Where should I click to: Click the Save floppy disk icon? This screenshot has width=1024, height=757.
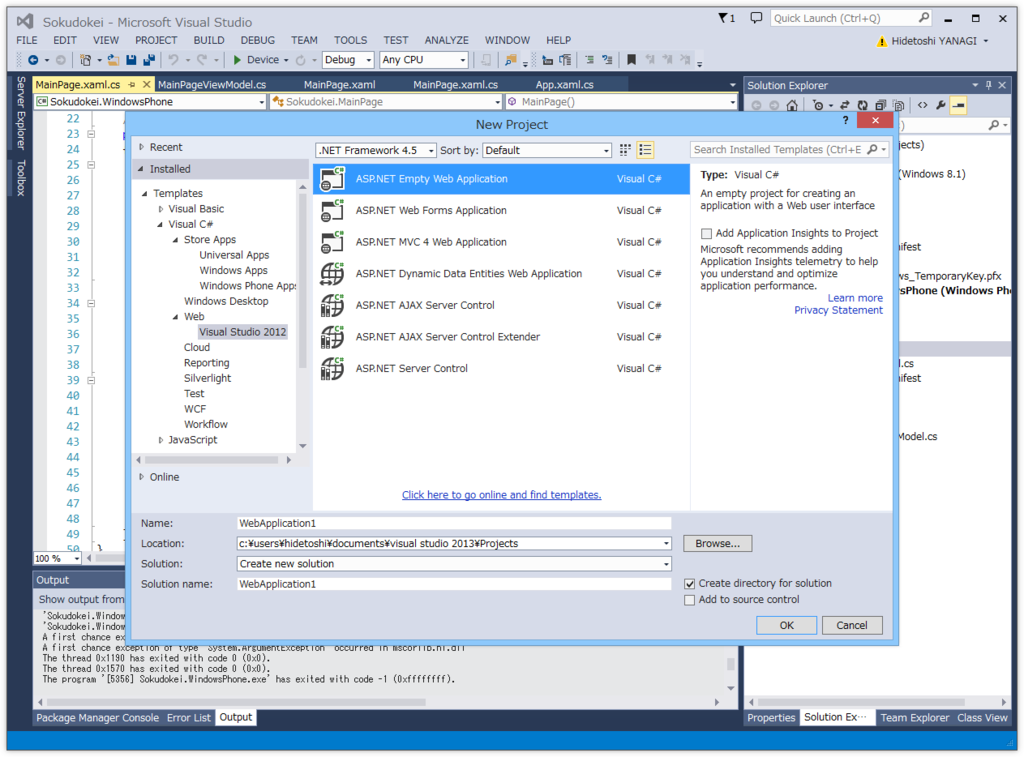click(x=131, y=60)
